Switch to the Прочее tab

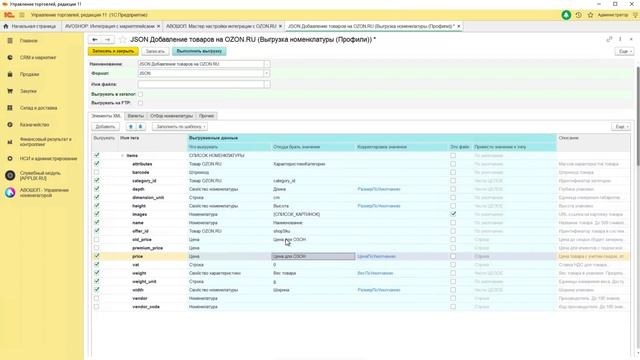click(x=207, y=116)
